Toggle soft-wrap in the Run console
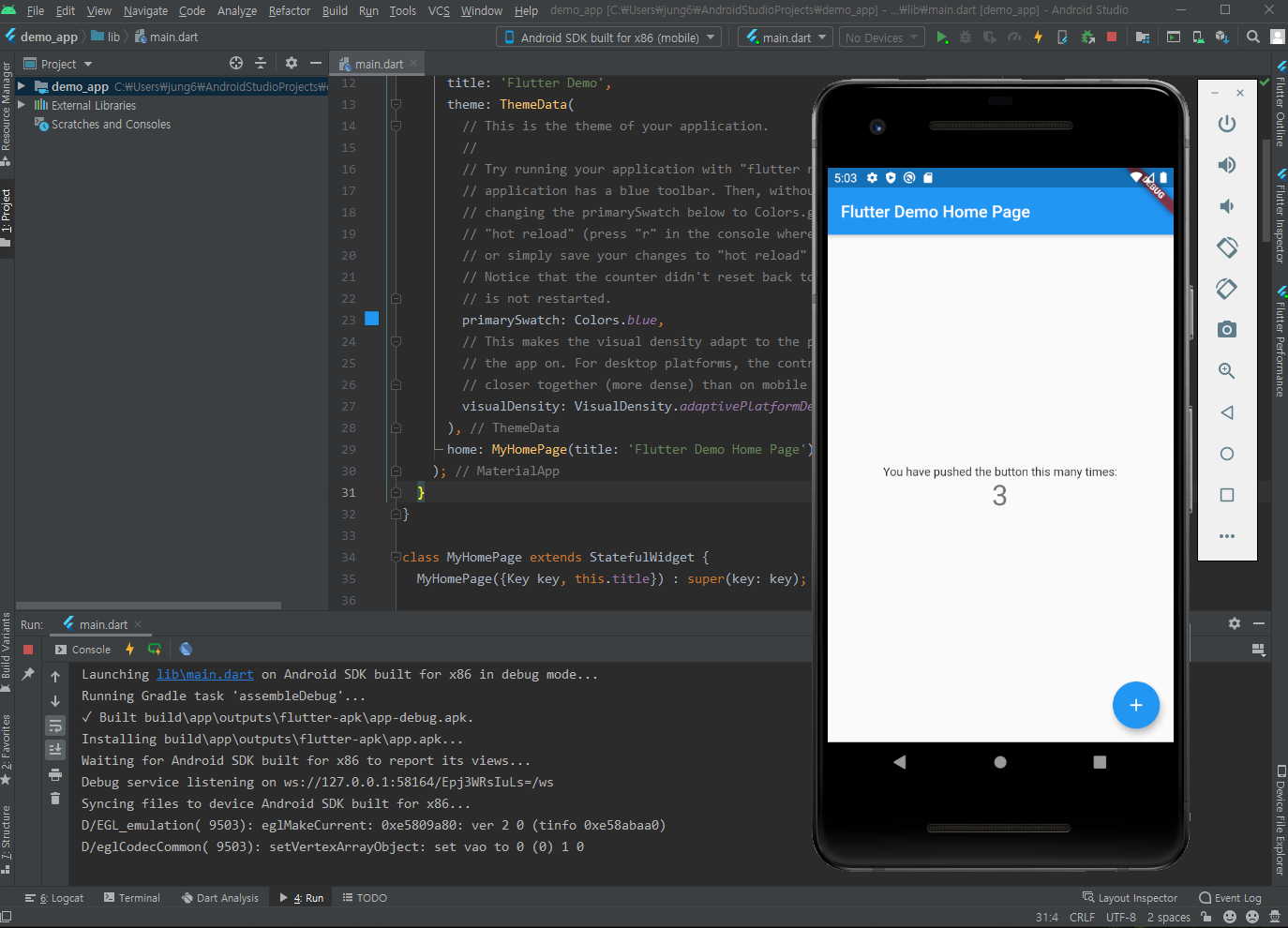The image size is (1288, 928). click(55, 726)
